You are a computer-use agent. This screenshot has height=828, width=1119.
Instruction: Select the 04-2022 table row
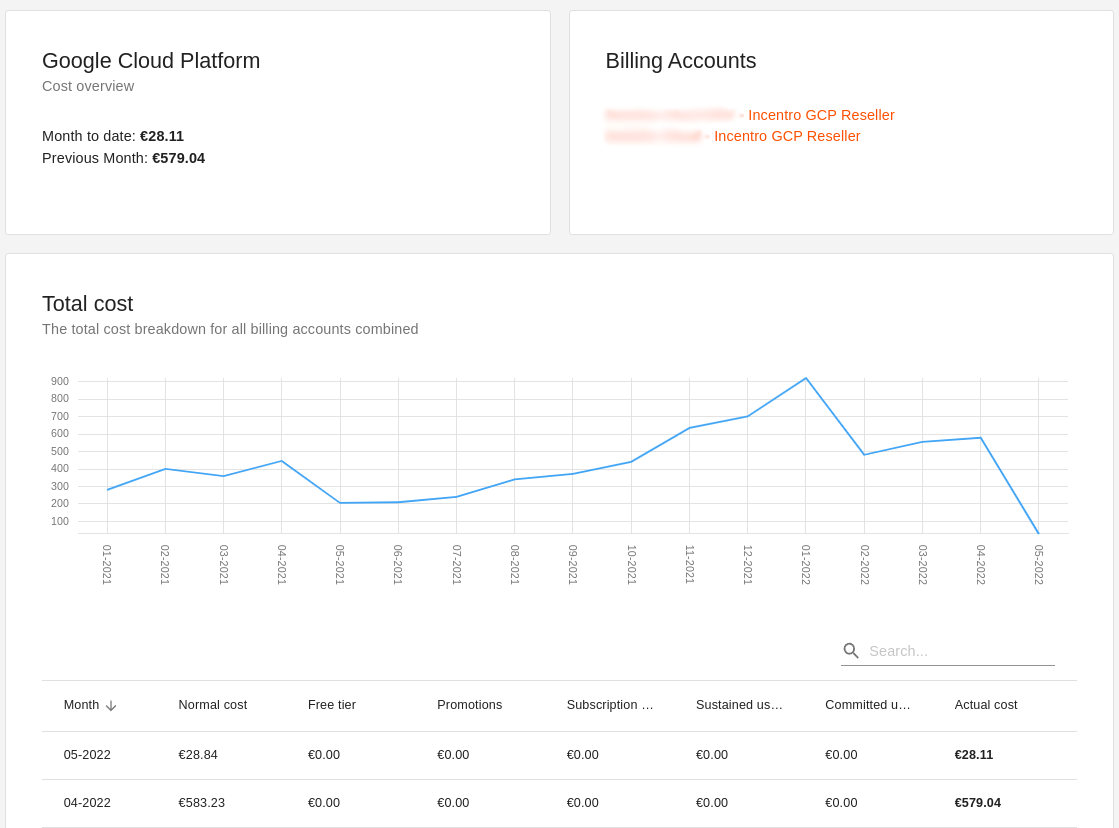[x=560, y=803]
